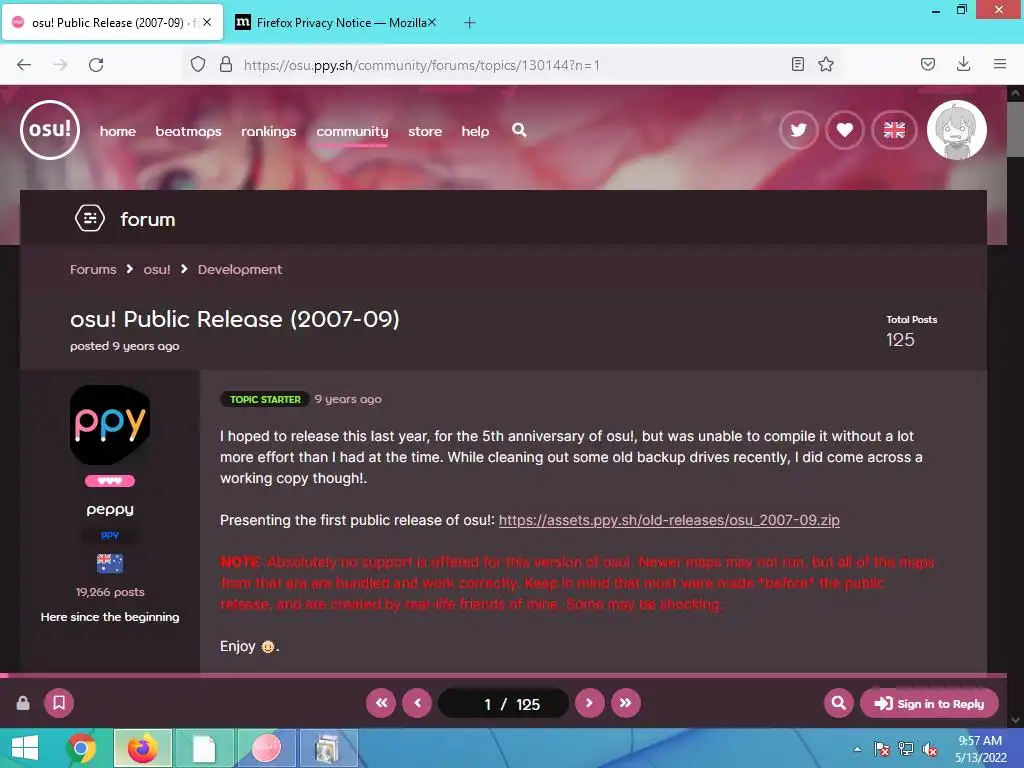Click the 19,266 posts link
The width and height of the screenshot is (1024, 768).
[x=110, y=592]
